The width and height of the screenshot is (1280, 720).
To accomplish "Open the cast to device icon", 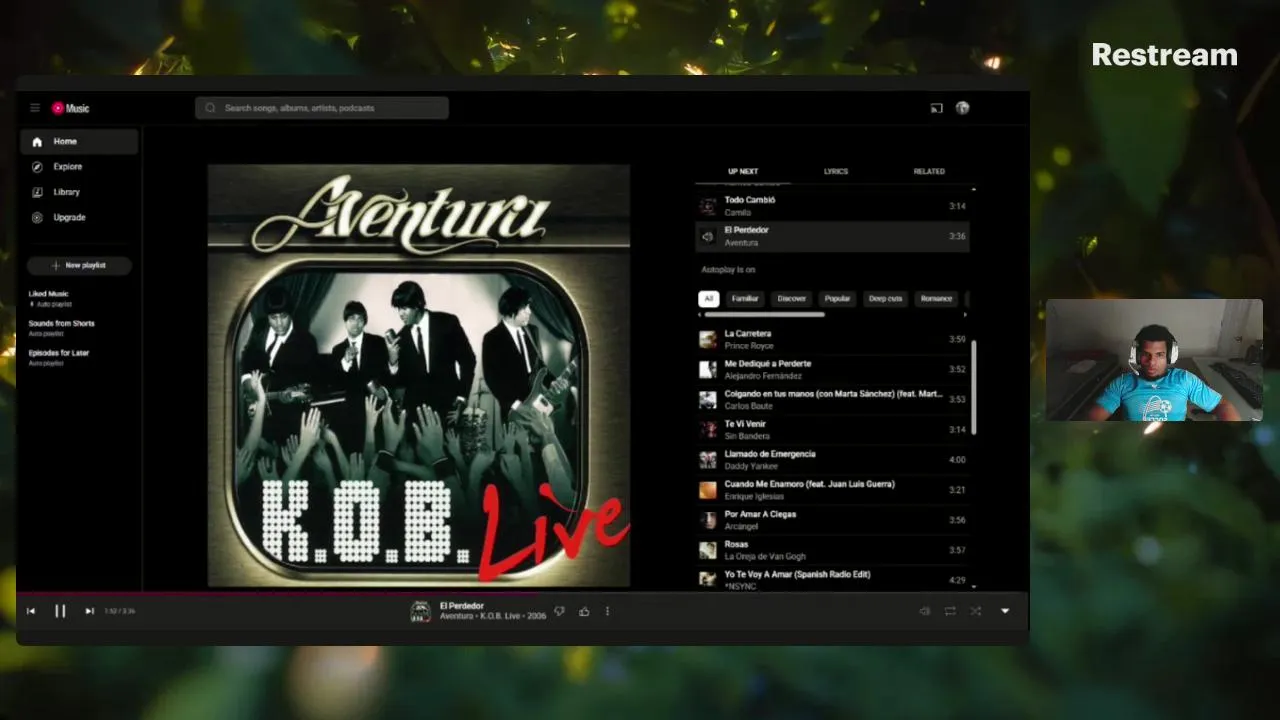I will coord(937,108).
